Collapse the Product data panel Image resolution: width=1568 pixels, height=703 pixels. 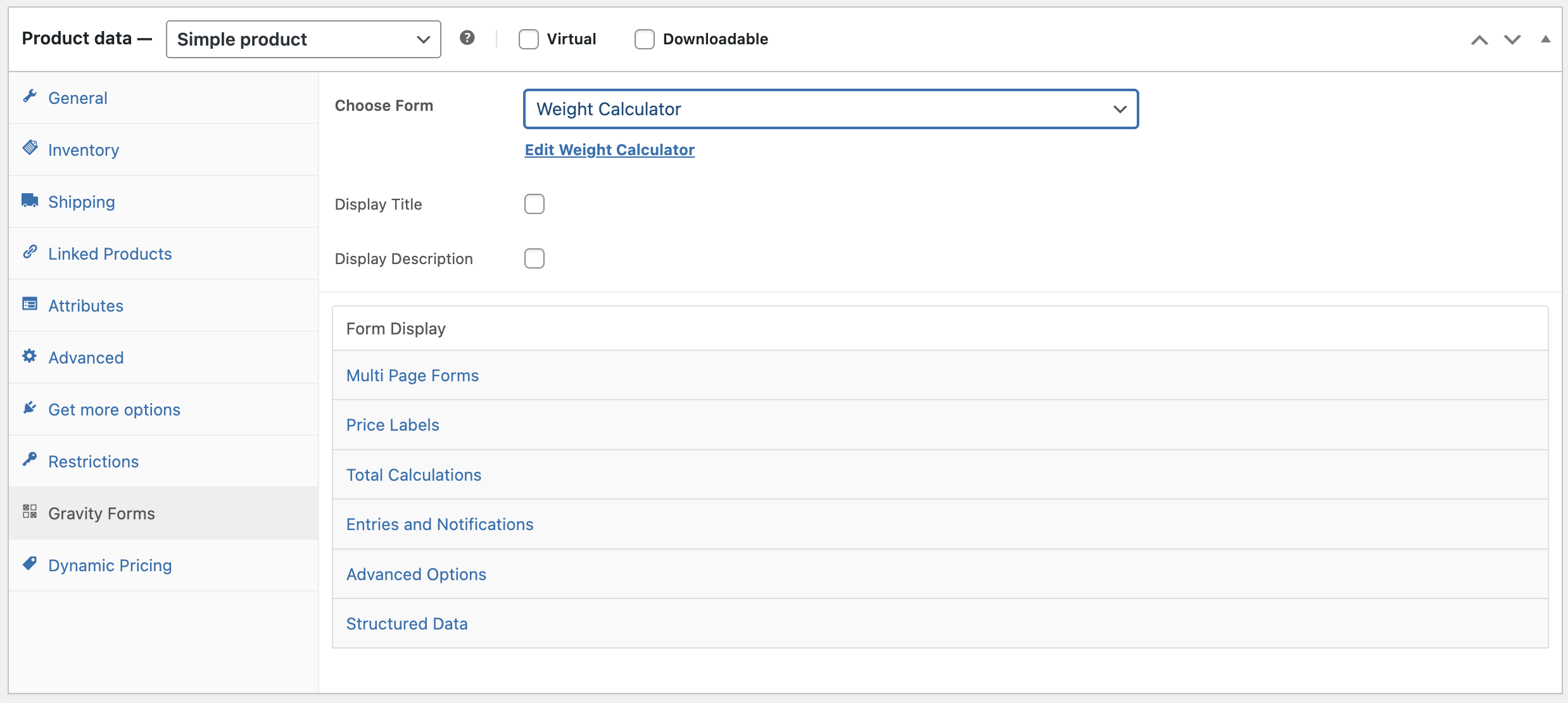(1545, 39)
